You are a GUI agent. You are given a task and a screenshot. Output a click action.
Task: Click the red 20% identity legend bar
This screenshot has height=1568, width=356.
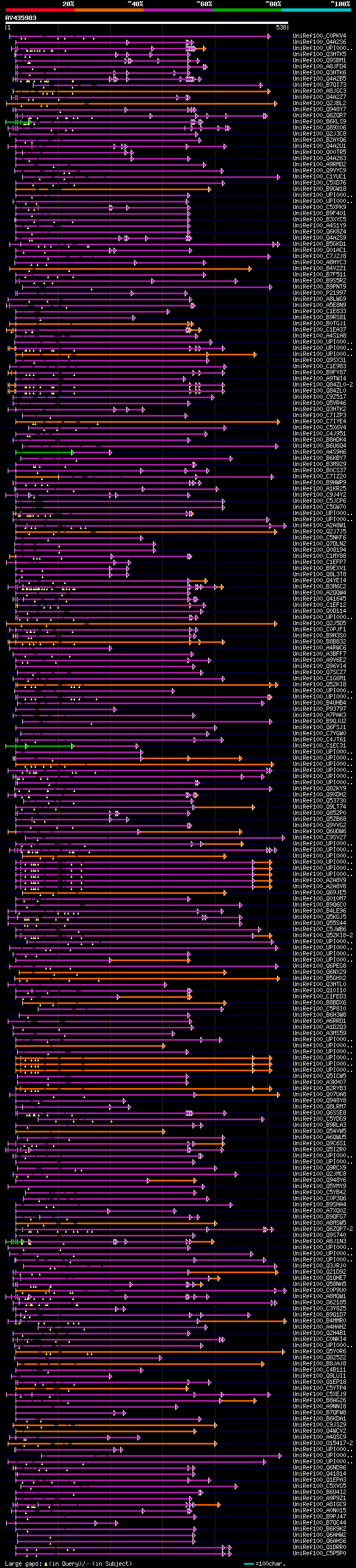coord(39,11)
